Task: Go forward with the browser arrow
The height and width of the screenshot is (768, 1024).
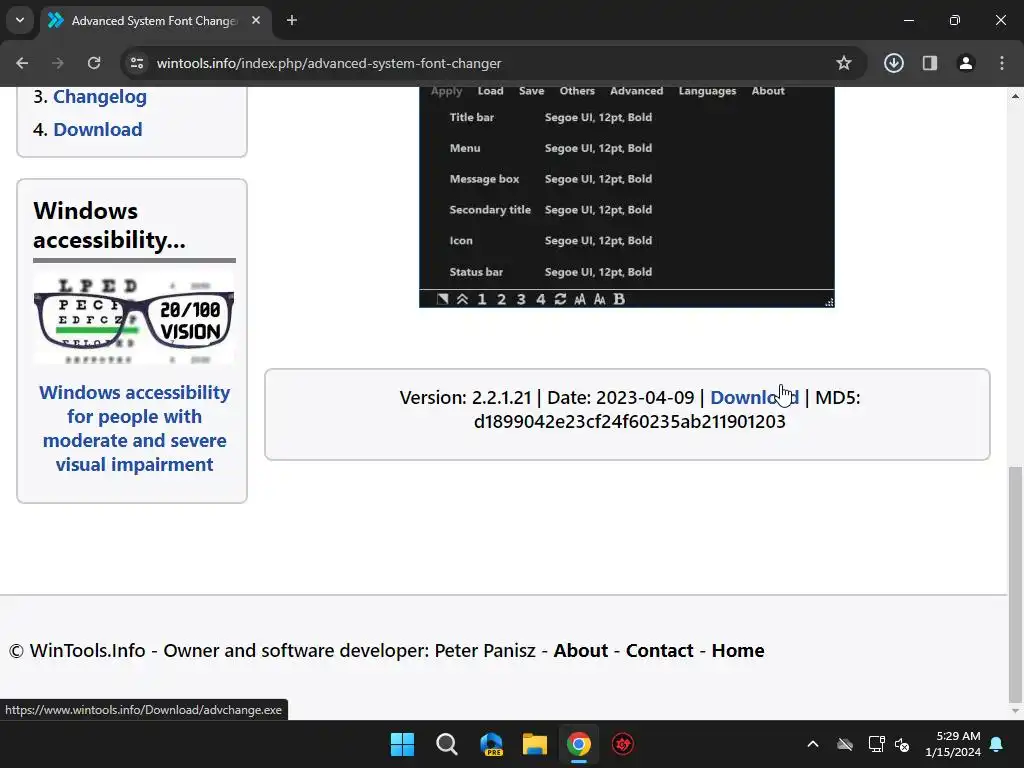Action: click(58, 63)
